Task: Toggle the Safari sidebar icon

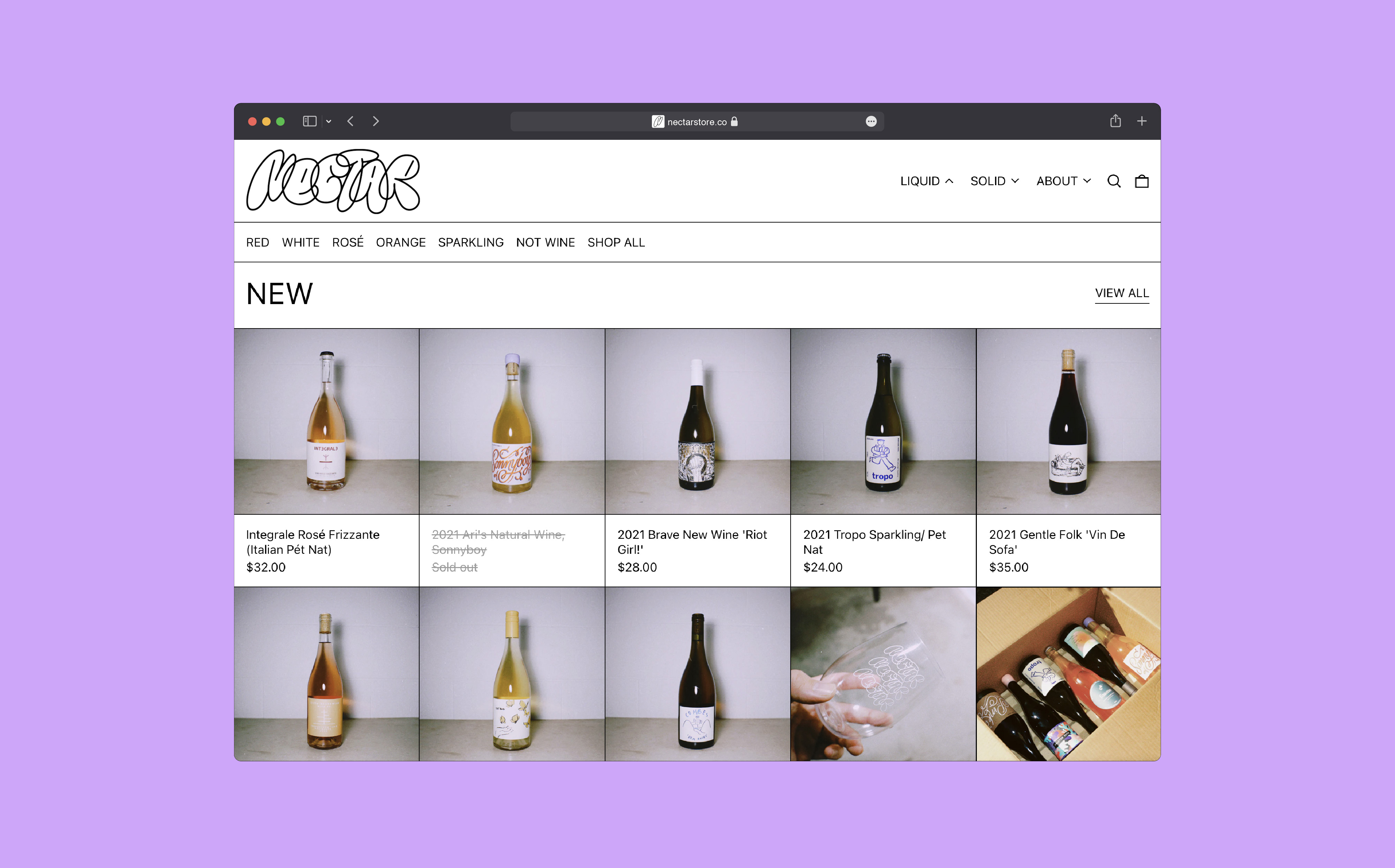Action: (x=309, y=121)
